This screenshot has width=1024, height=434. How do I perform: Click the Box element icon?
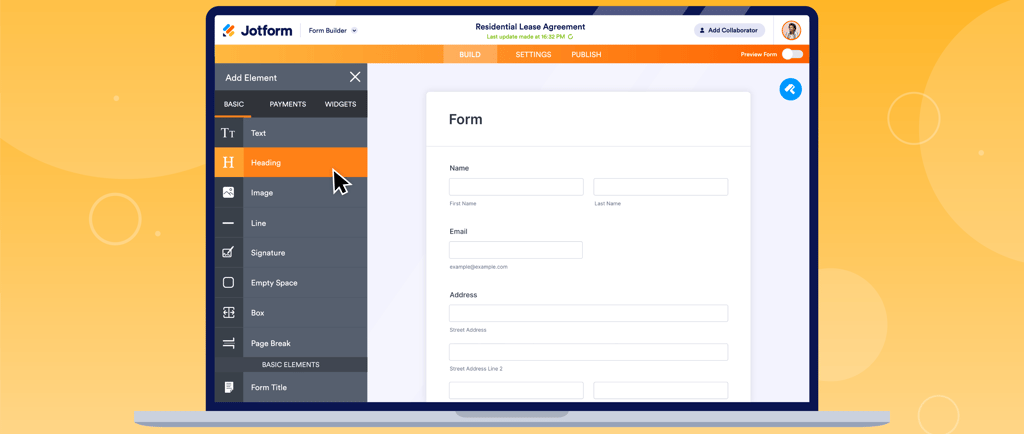pos(229,313)
